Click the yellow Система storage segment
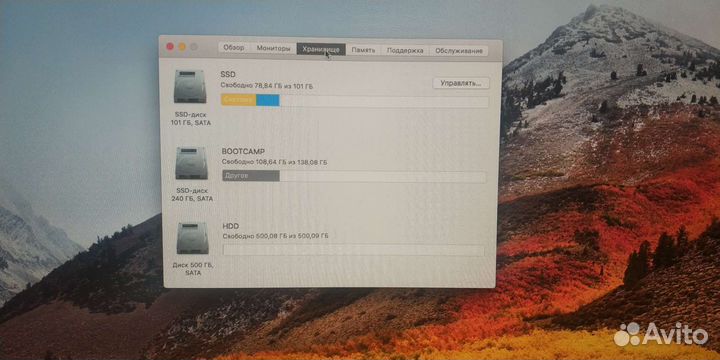The image size is (720, 360). pos(238,100)
